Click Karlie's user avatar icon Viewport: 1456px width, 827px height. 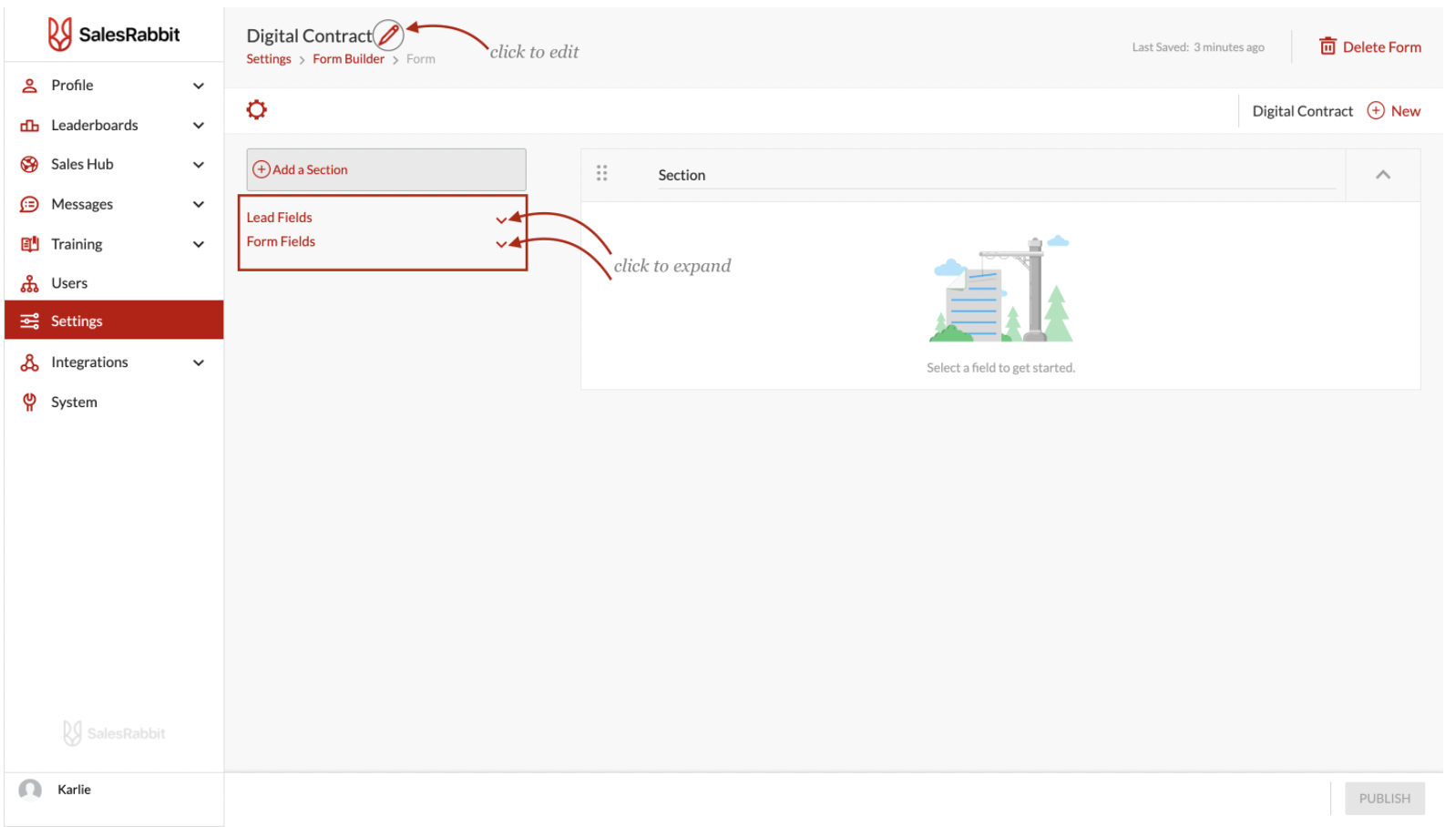[x=31, y=790]
